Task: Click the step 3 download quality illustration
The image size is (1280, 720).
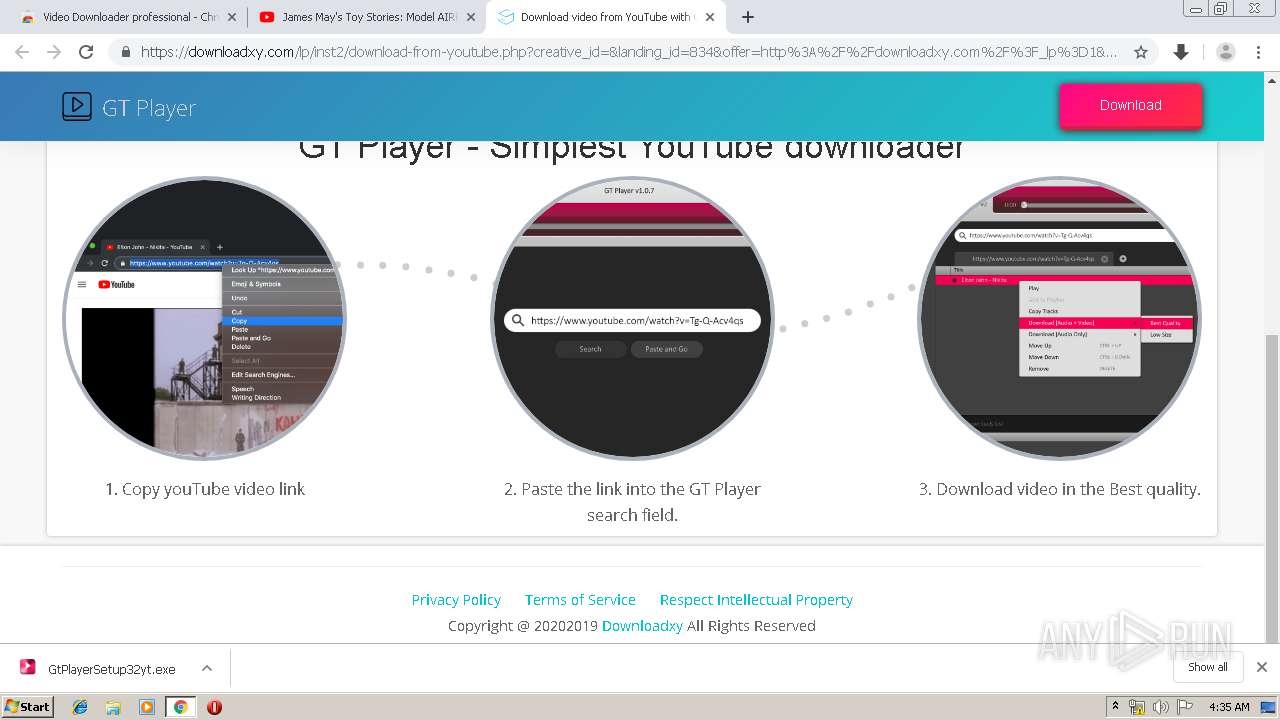Action: [1059, 318]
